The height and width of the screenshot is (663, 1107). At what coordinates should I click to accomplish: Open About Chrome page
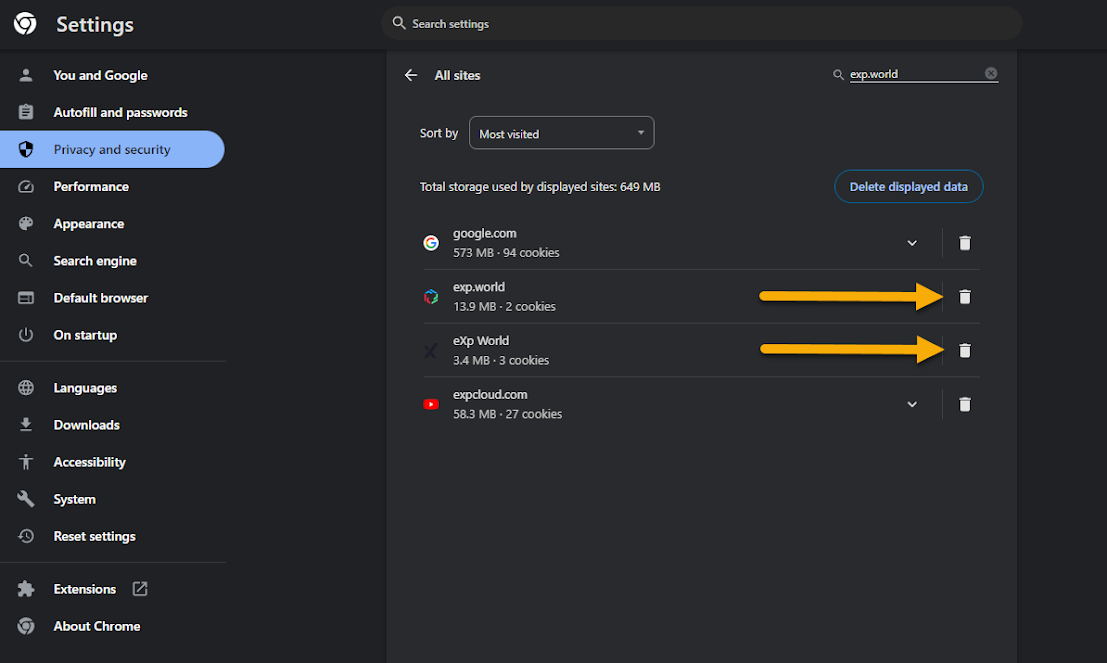97,626
